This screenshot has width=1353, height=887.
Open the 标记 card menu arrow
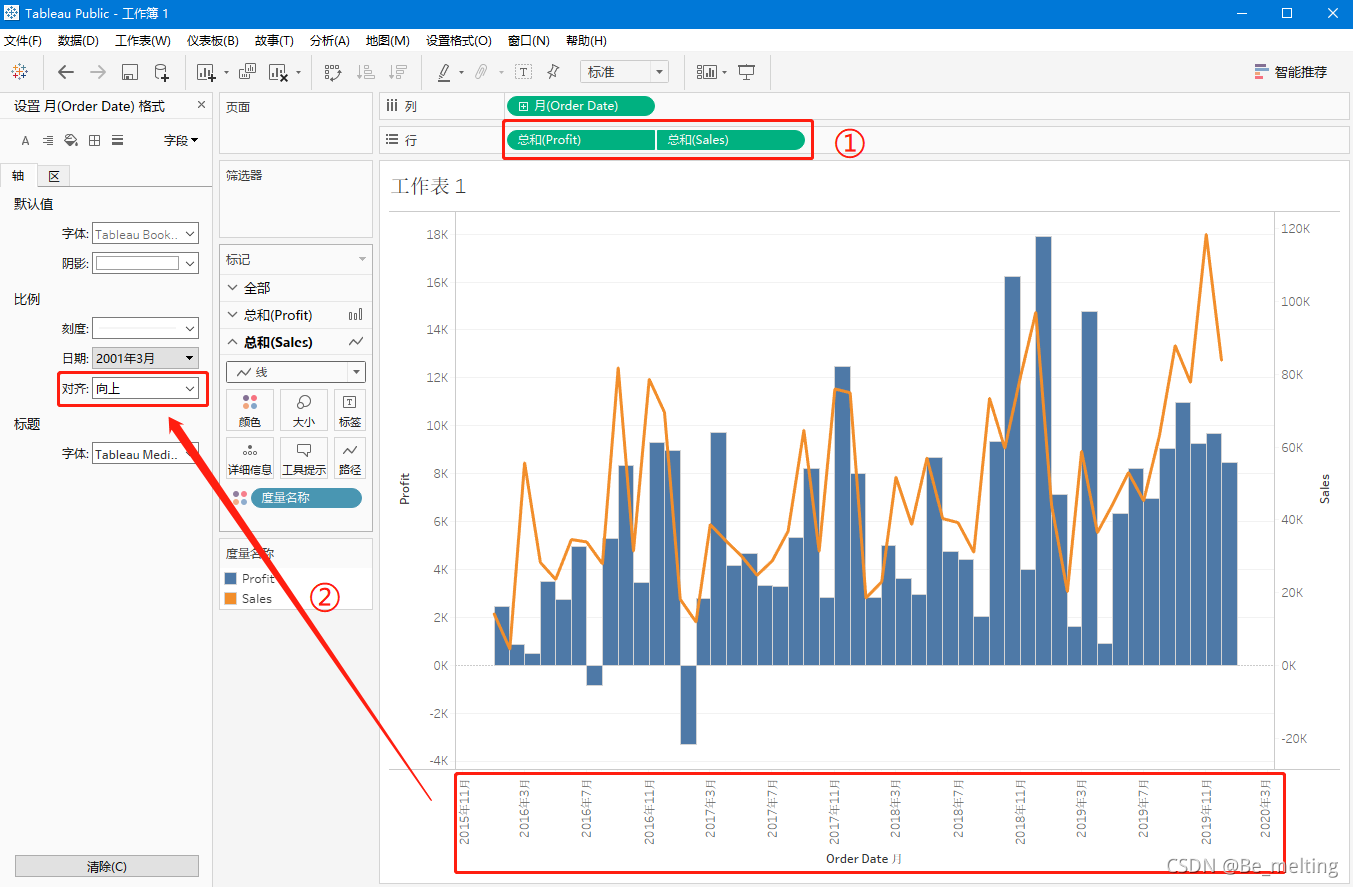[362, 259]
